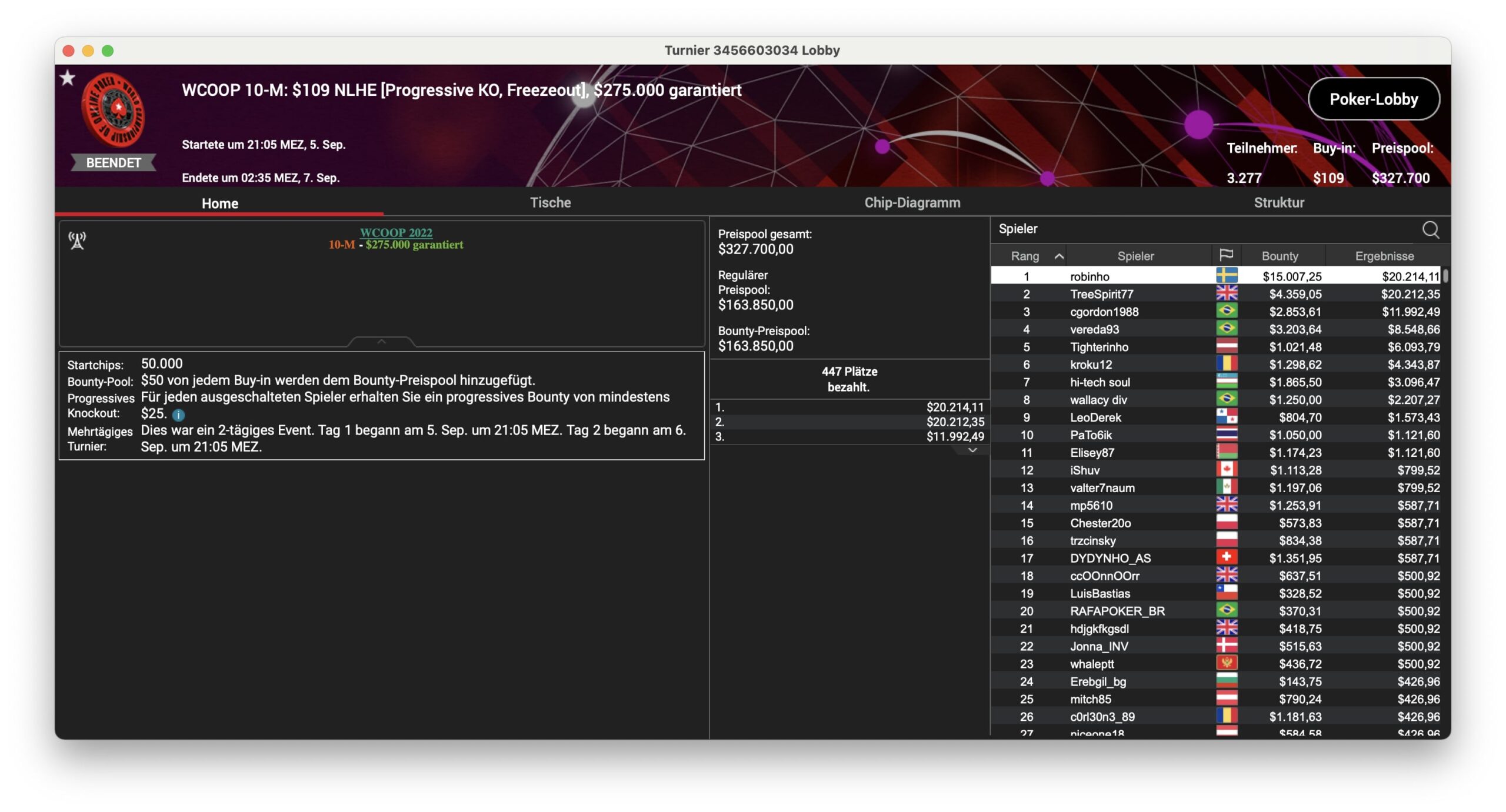Screen dimensions: 1506x812
Task: Open the player search magnifier
Action: coord(1430,229)
